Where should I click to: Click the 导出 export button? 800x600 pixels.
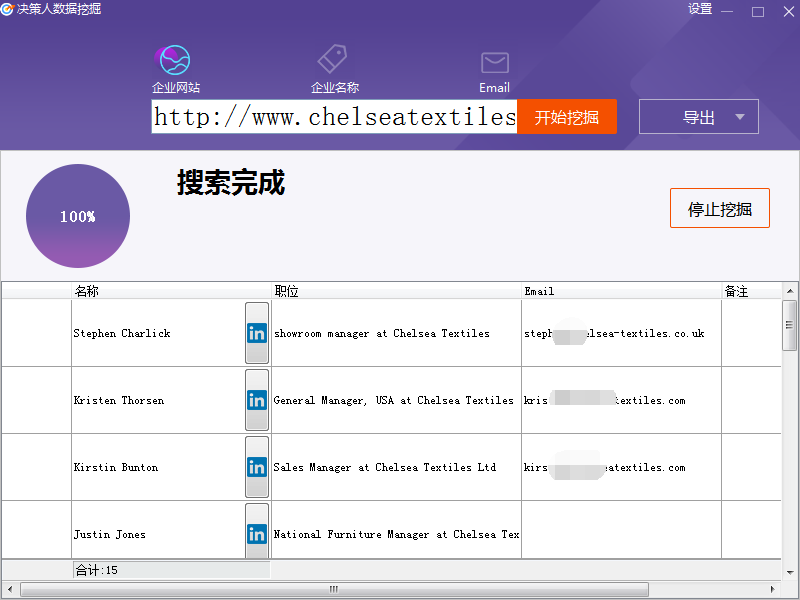click(x=698, y=117)
